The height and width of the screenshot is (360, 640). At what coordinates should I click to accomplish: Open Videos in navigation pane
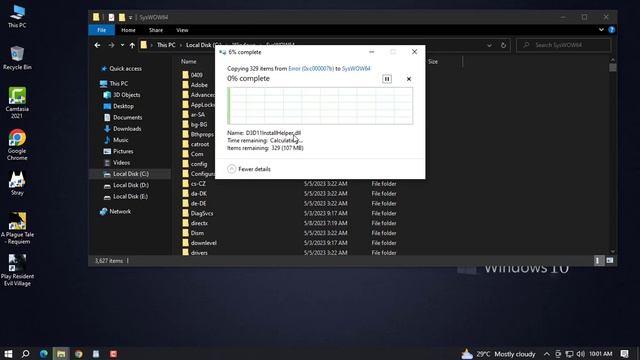click(117, 162)
